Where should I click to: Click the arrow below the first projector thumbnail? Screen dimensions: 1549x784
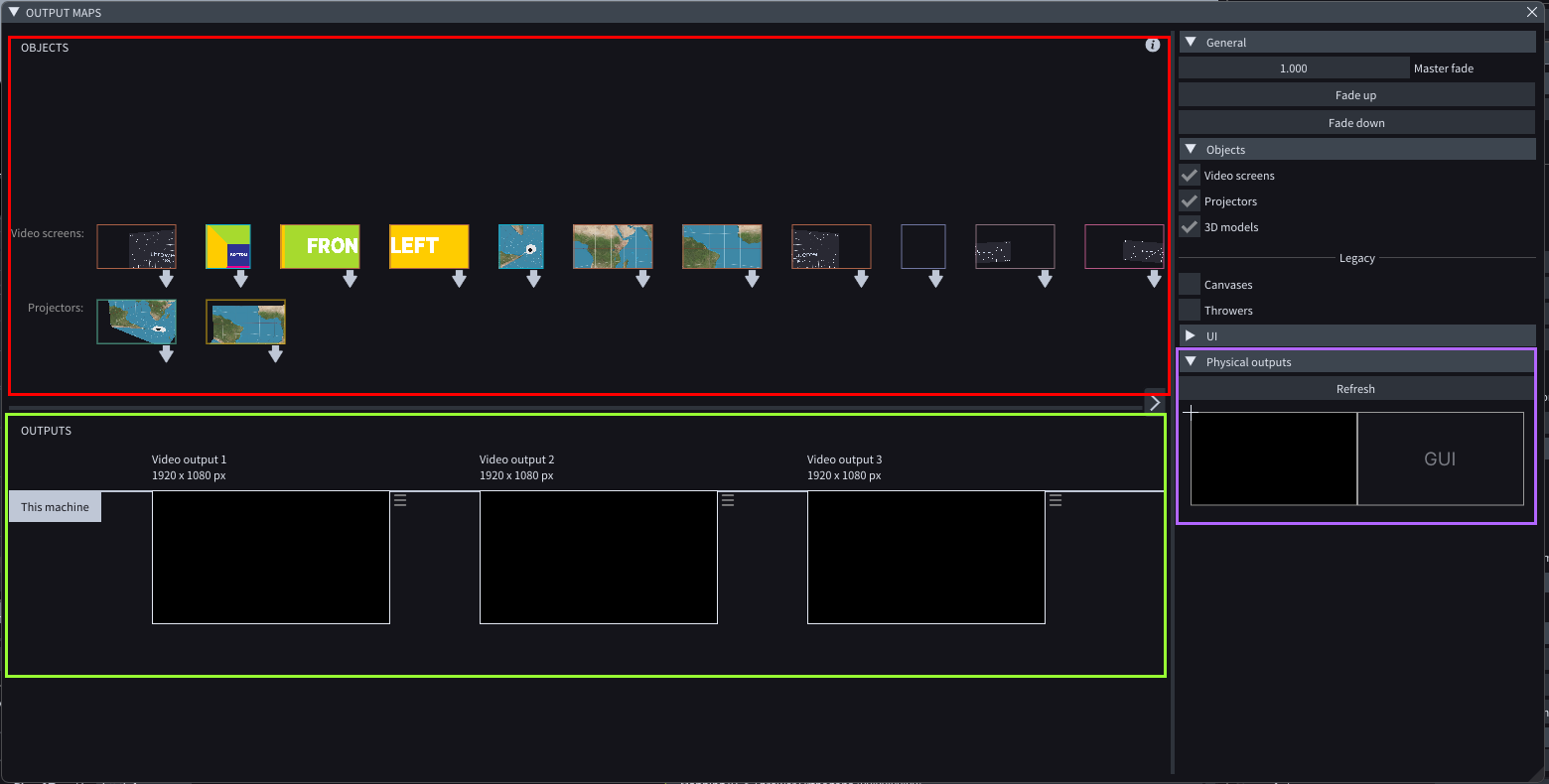tap(167, 354)
